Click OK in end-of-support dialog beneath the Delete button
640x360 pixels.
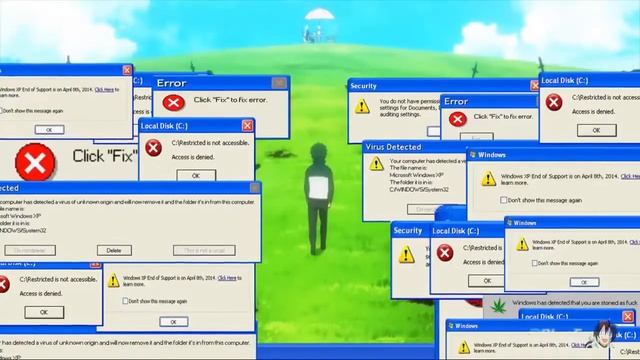coord(173,322)
